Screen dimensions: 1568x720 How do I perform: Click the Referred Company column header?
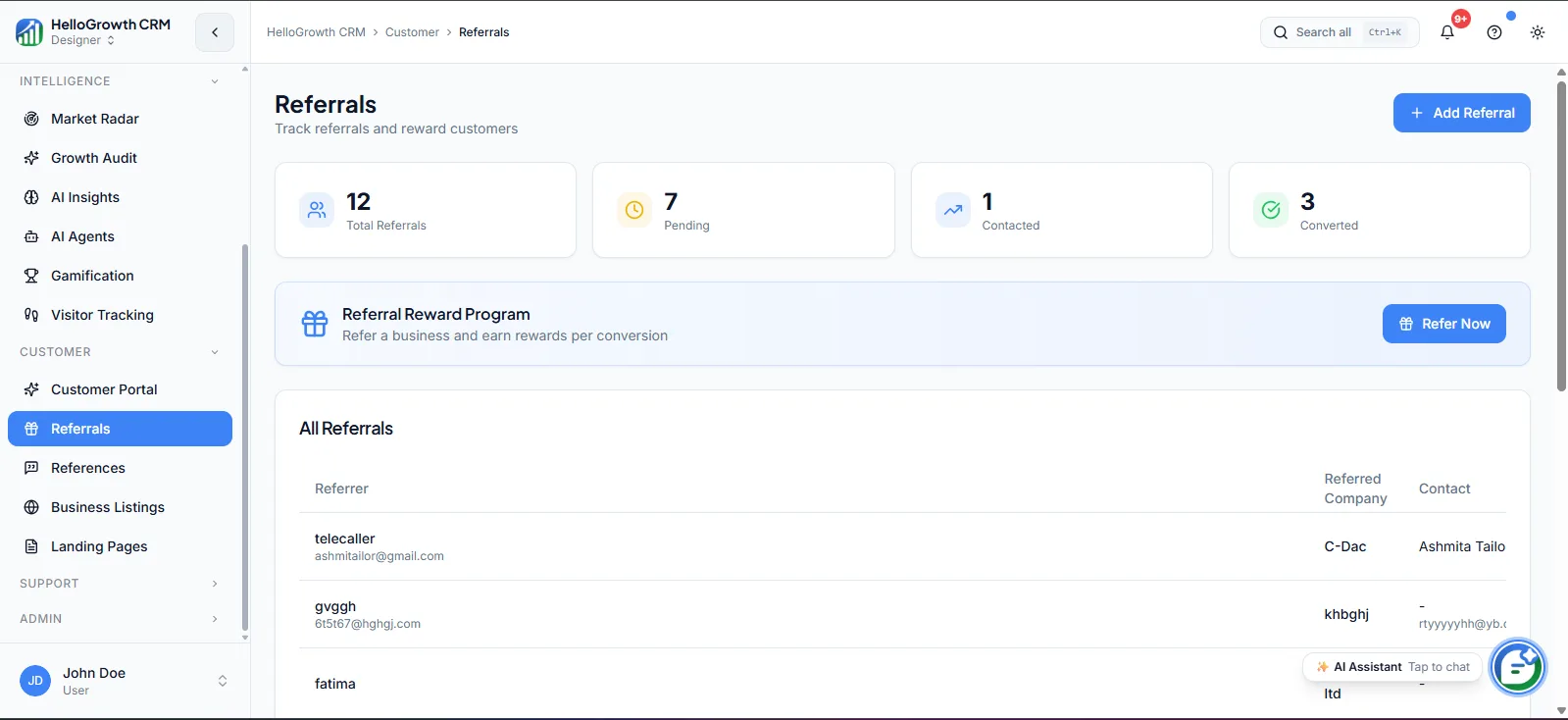tap(1355, 489)
